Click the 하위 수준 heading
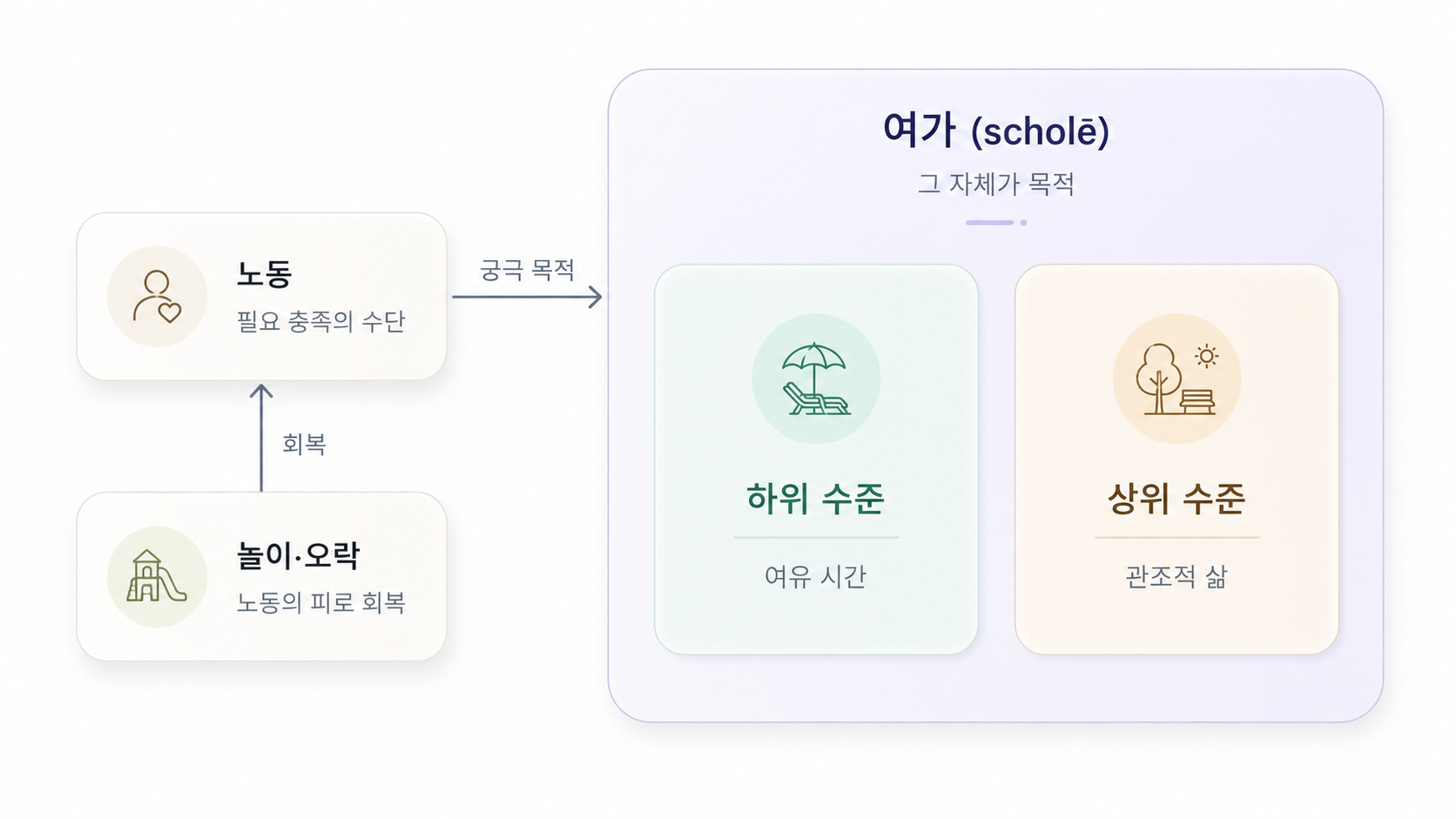Screen dimensions: 1456x819 tap(816, 499)
